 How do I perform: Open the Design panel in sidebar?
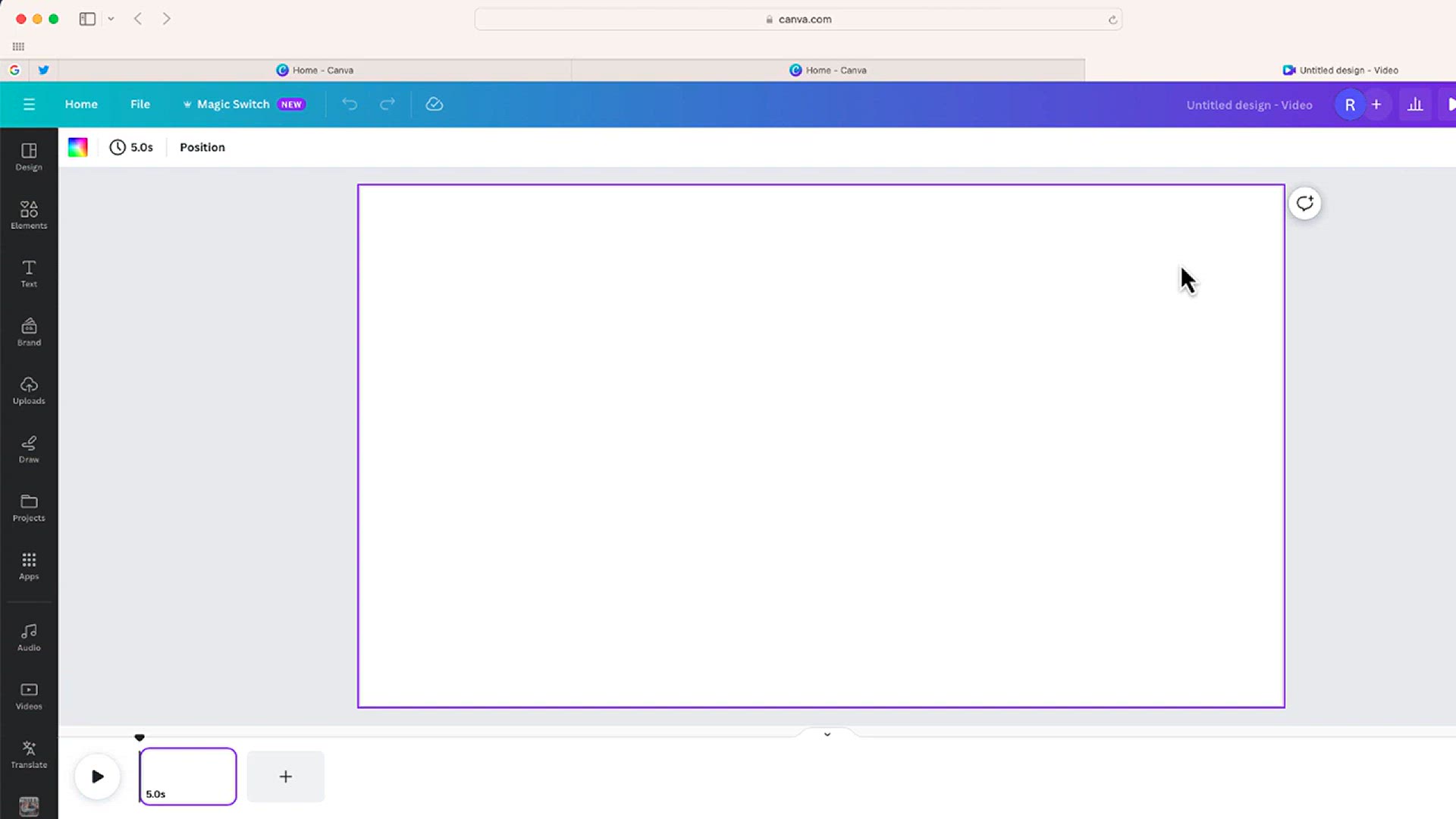pyautogui.click(x=29, y=157)
